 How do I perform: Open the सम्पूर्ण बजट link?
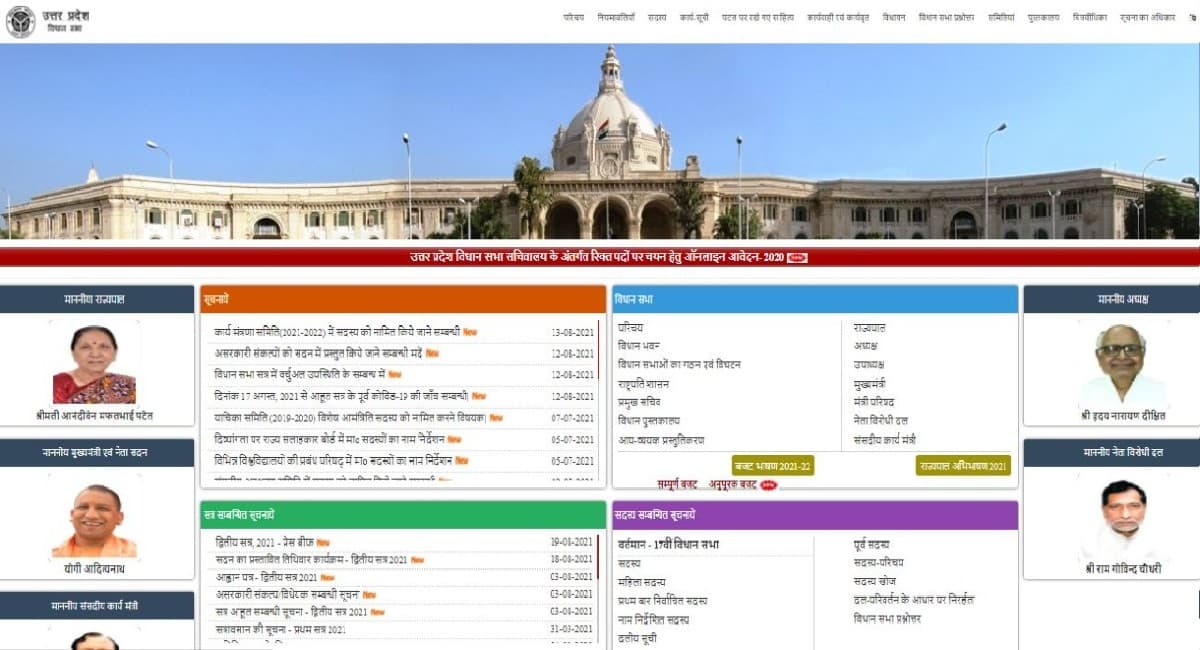677,485
